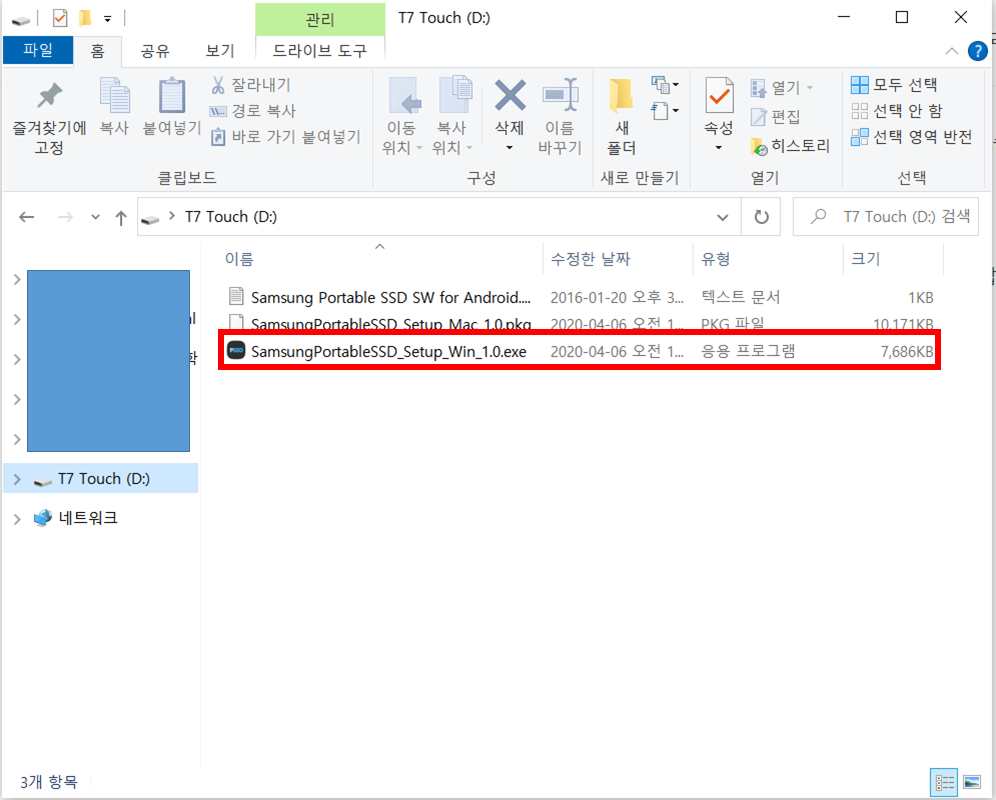Click 바로 가기 붙여넣기 shortcut paste
The width and height of the screenshot is (996, 800).
[x=286, y=137]
